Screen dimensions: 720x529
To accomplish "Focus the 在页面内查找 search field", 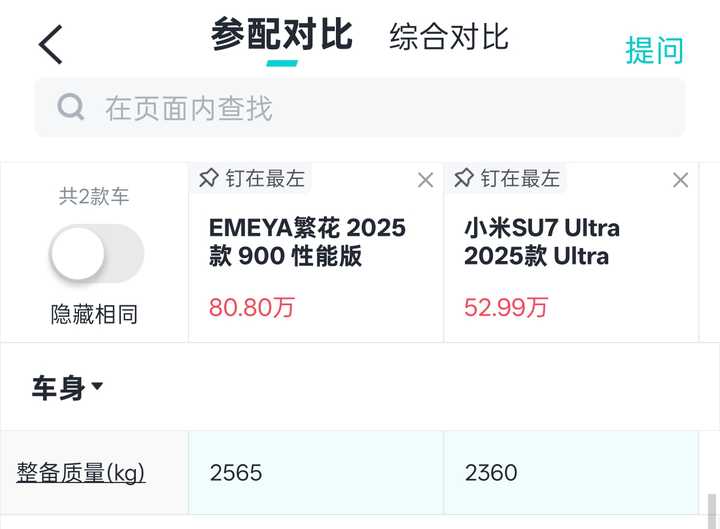I will tap(360, 108).
